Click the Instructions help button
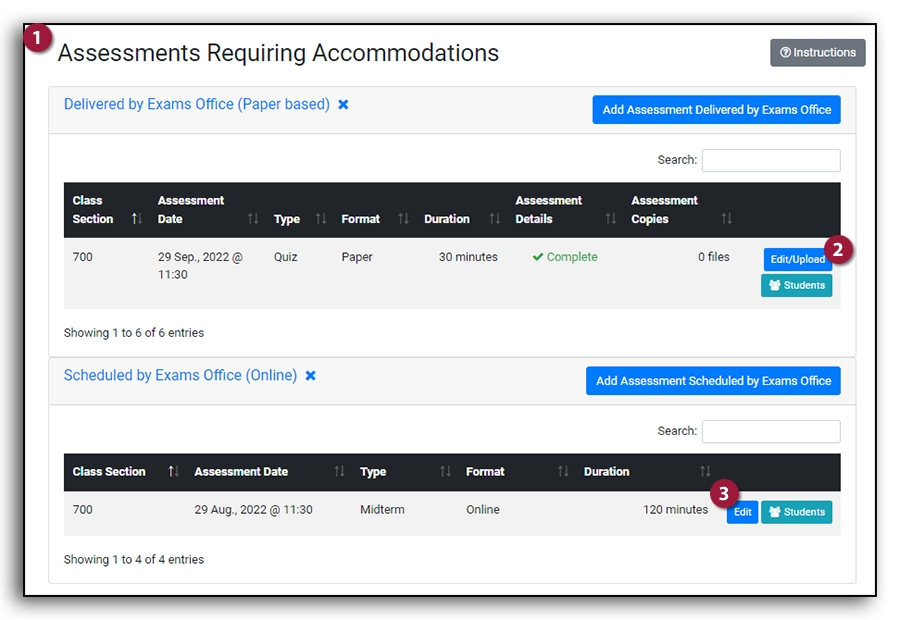Screen dimensions: 900x620 click(x=817, y=53)
